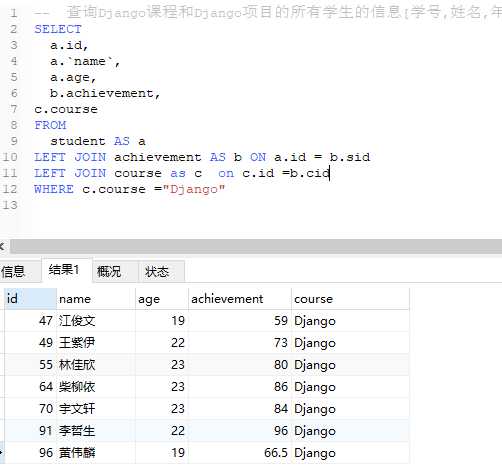This screenshot has height=470, width=502.
Task: Select the name cell 黄伟麟
Action: pyautogui.click(x=96, y=453)
